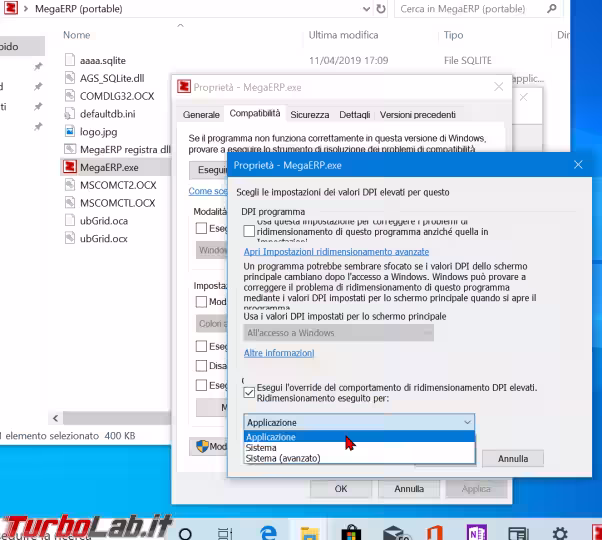Click the search magnifier in Explorer

(x=552, y=8)
